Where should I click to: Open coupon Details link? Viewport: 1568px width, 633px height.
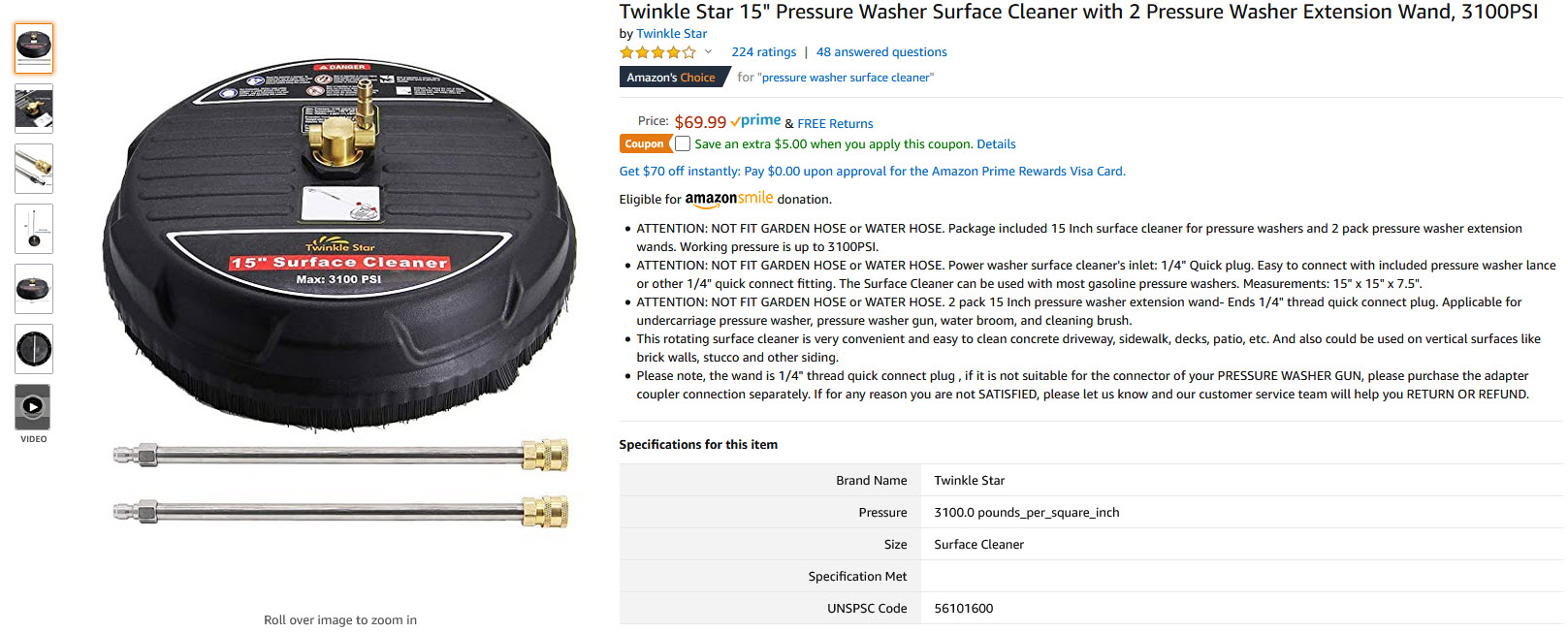click(996, 144)
